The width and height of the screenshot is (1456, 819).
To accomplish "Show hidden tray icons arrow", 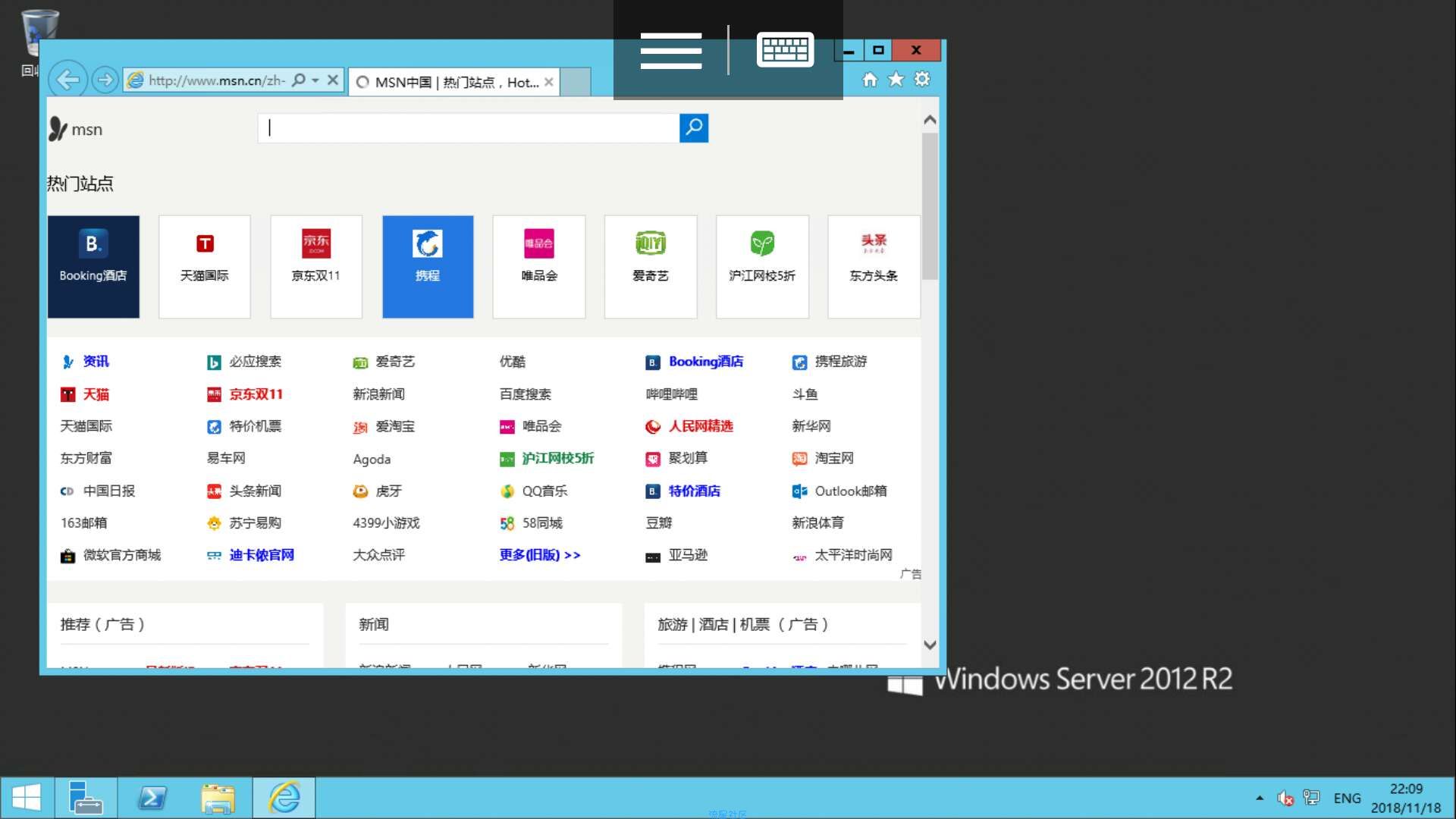I will (x=1260, y=798).
